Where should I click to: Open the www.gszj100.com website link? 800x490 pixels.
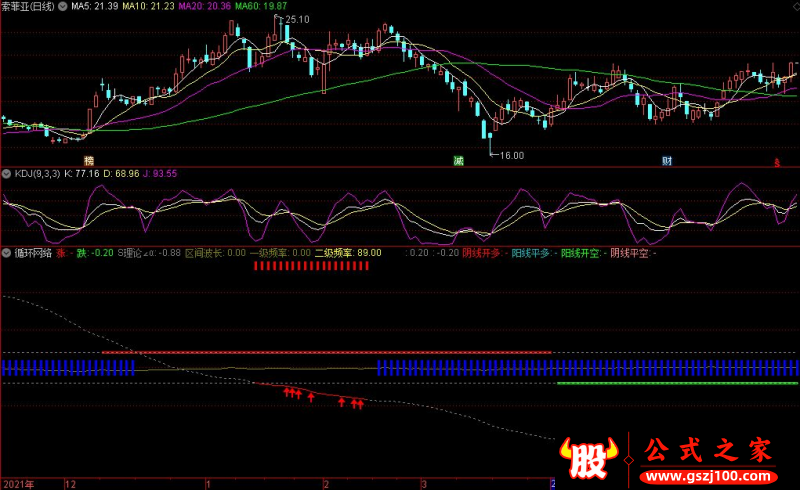pos(708,477)
